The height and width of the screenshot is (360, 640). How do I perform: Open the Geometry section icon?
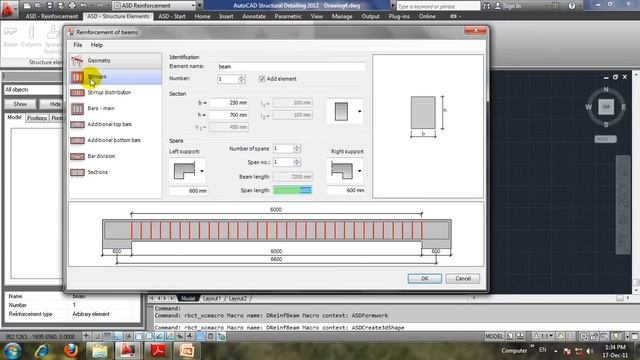coord(77,61)
